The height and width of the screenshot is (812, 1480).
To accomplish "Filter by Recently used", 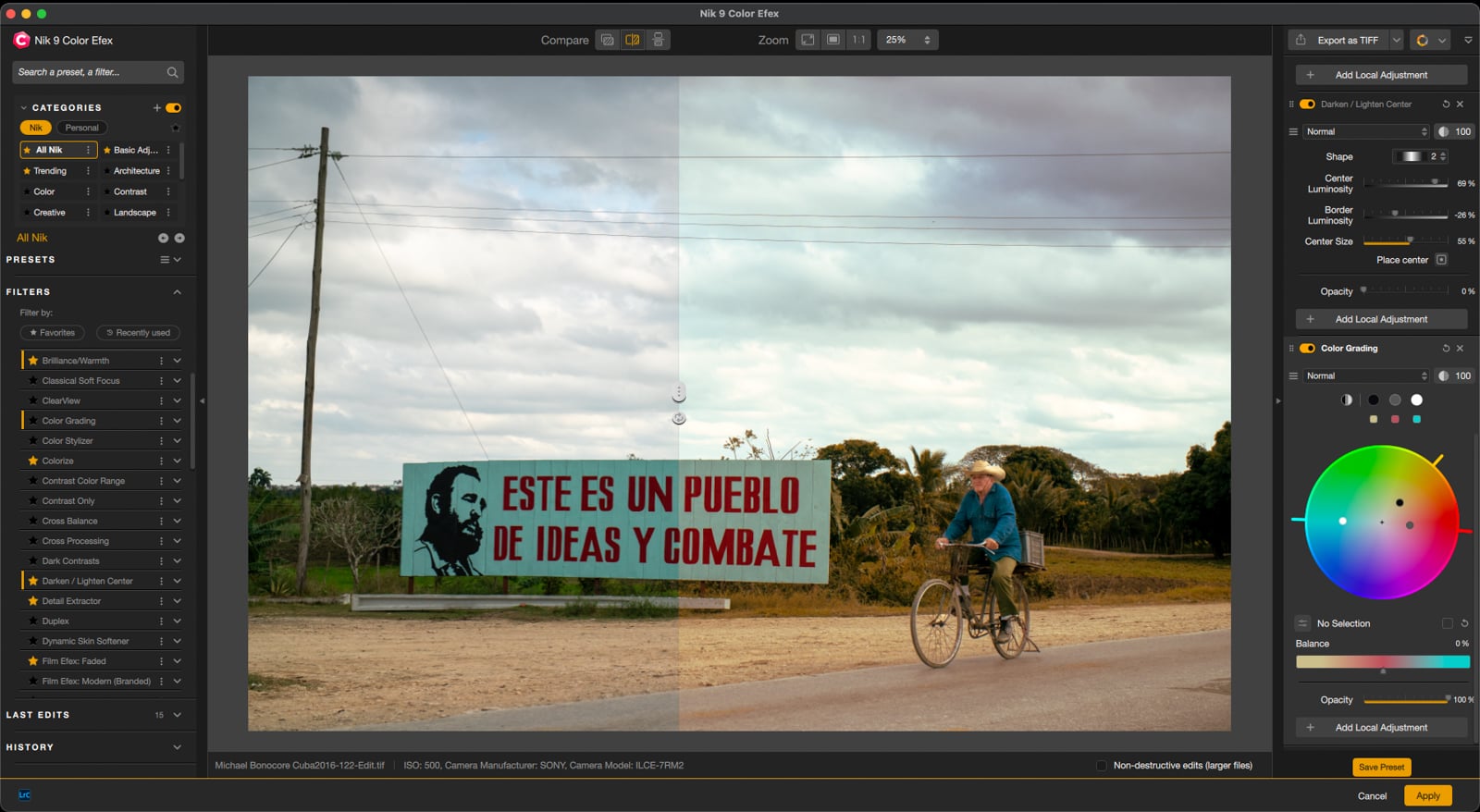I will 138,333.
